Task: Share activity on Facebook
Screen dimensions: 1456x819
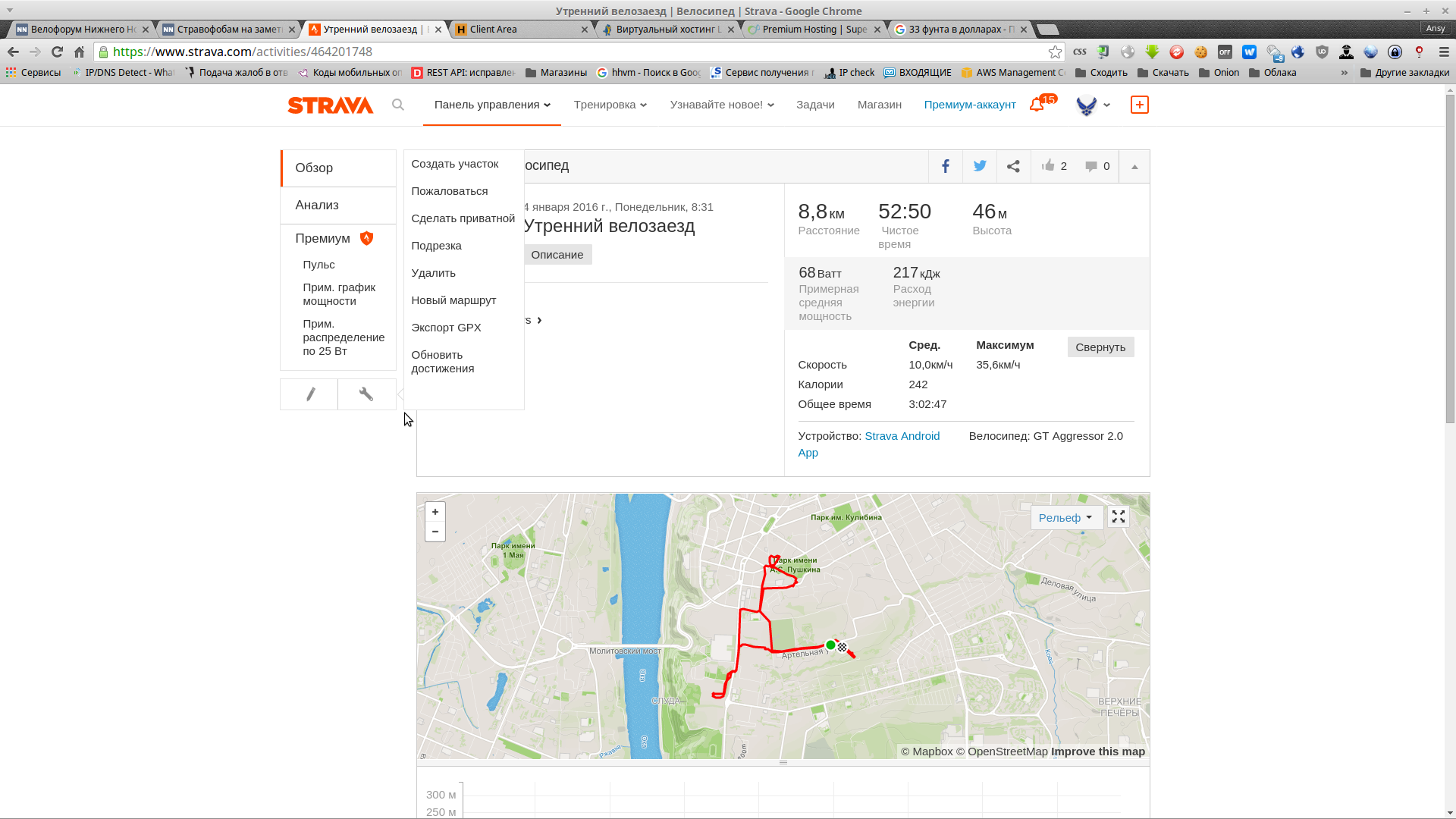Action: point(946,166)
